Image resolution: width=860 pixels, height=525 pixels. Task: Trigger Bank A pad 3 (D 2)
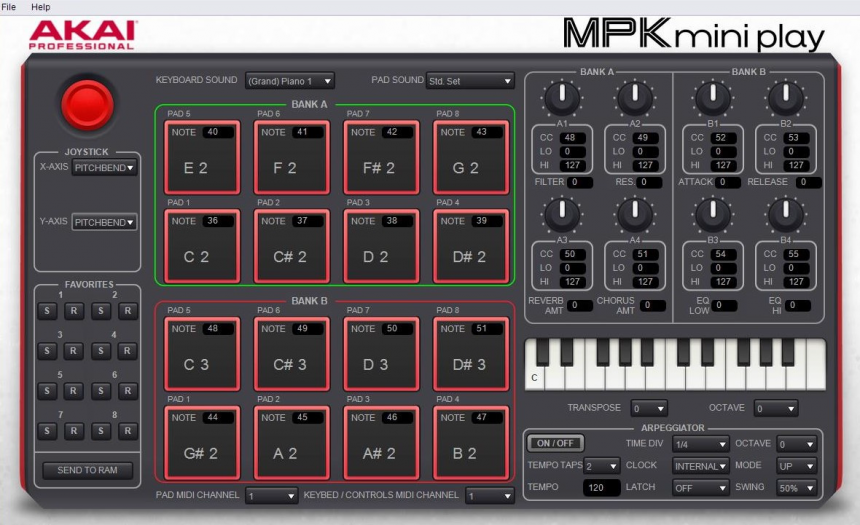(x=382, y=246)
